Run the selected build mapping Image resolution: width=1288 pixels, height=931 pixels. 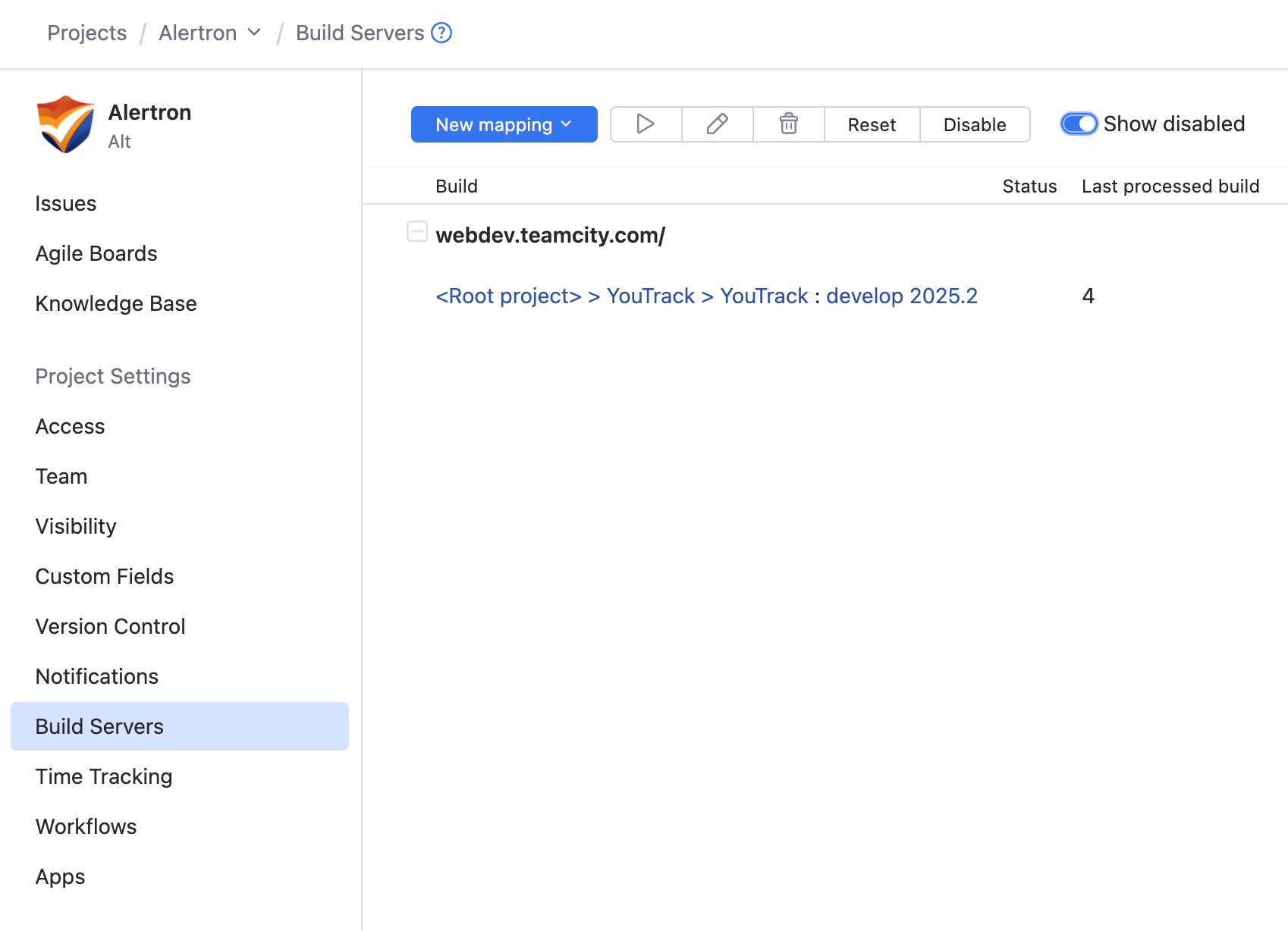point(645,124)
